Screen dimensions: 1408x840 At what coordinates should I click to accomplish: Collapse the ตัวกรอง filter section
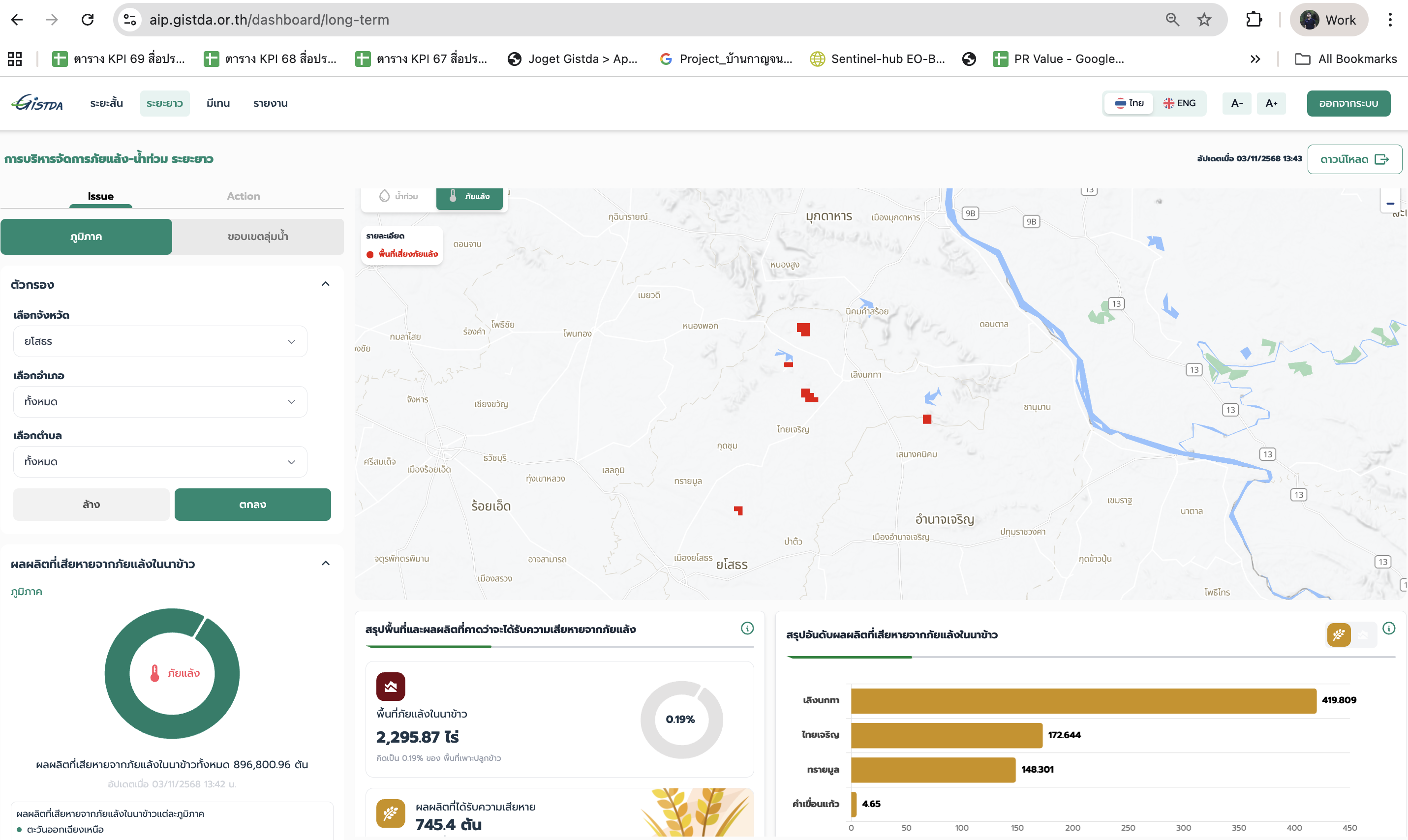[x=325, y=284]
